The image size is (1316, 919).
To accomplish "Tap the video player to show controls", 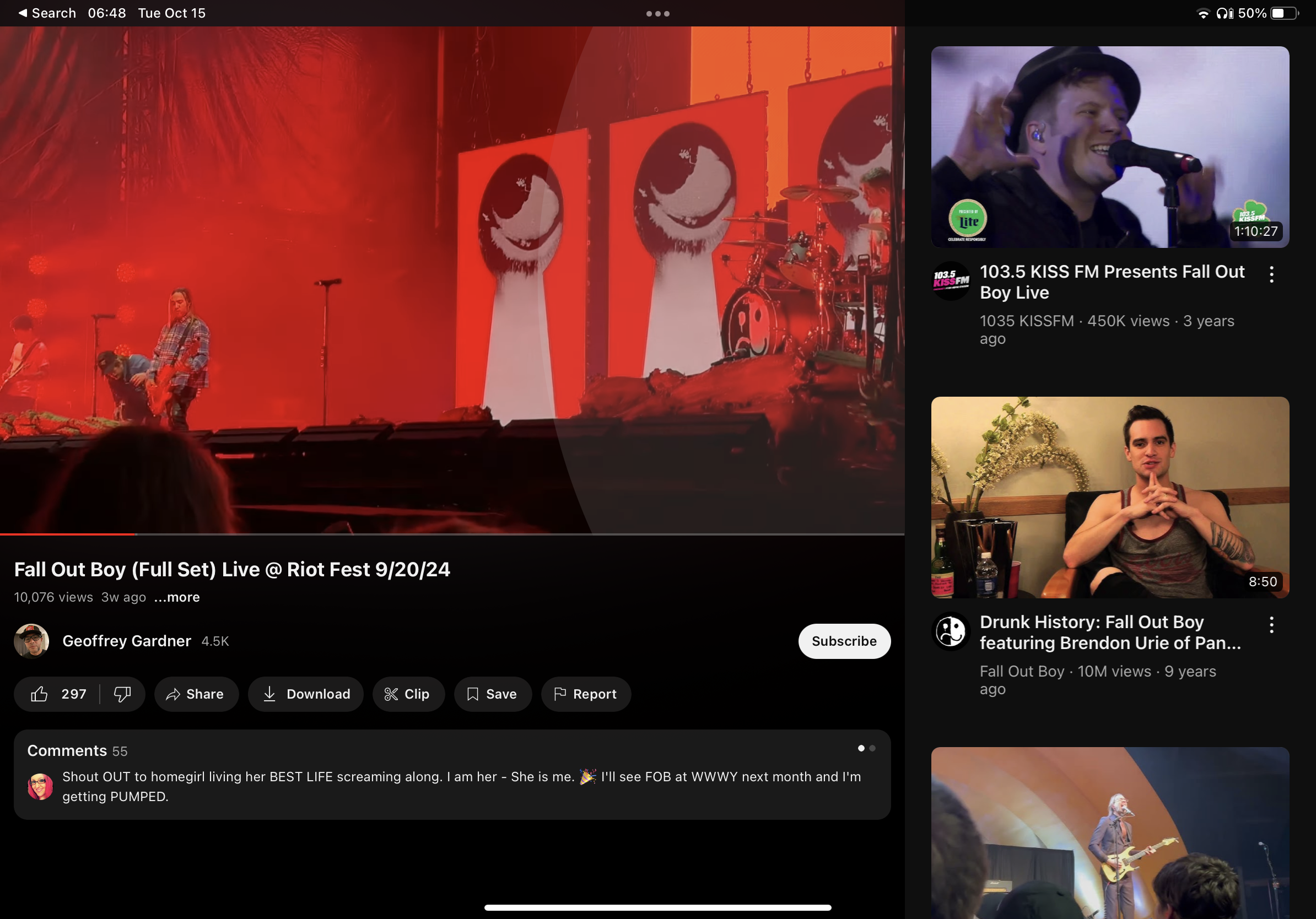I will point(452,279).
